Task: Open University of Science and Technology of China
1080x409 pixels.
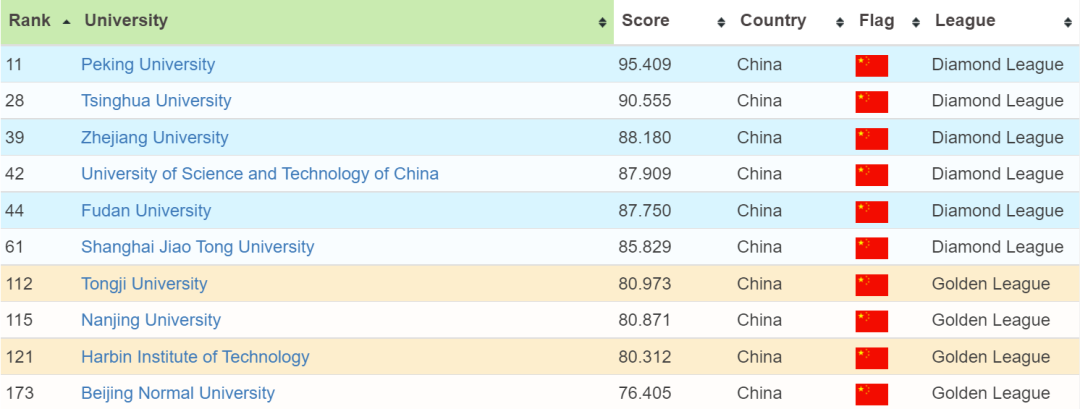Action: (259, 174)
